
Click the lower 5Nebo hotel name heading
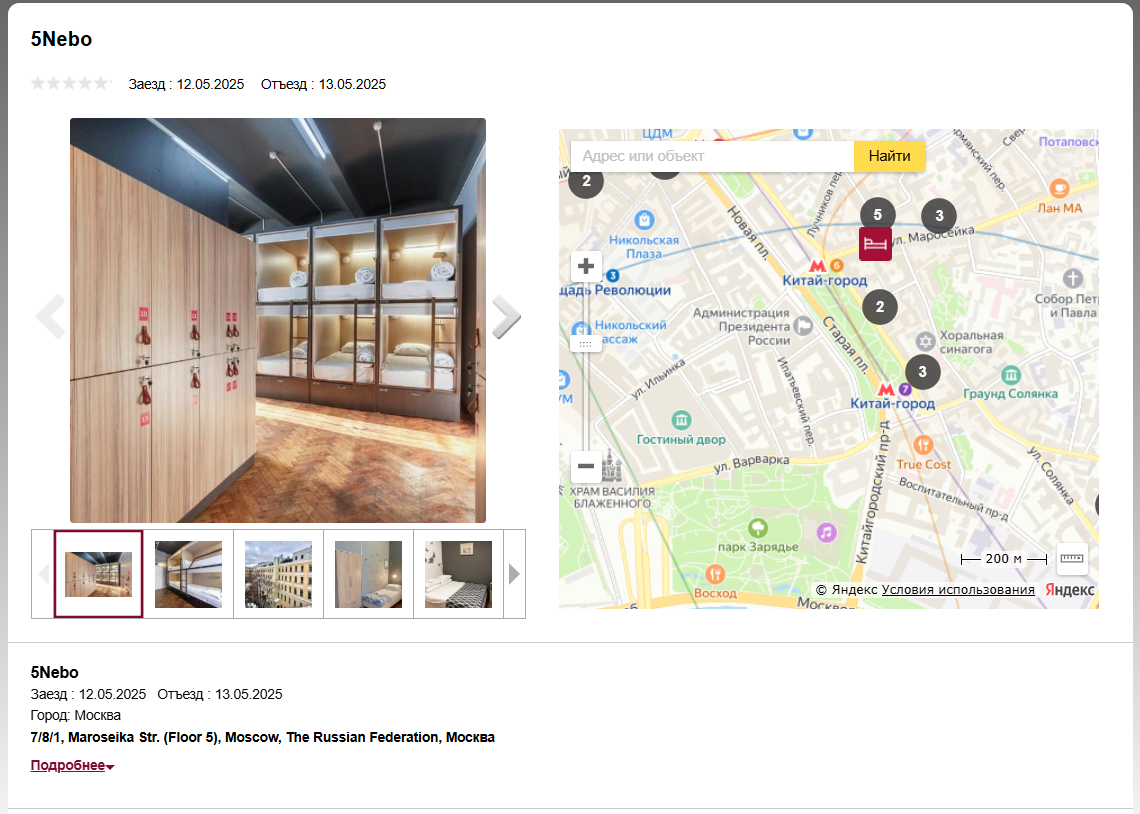tap(55, 672)
